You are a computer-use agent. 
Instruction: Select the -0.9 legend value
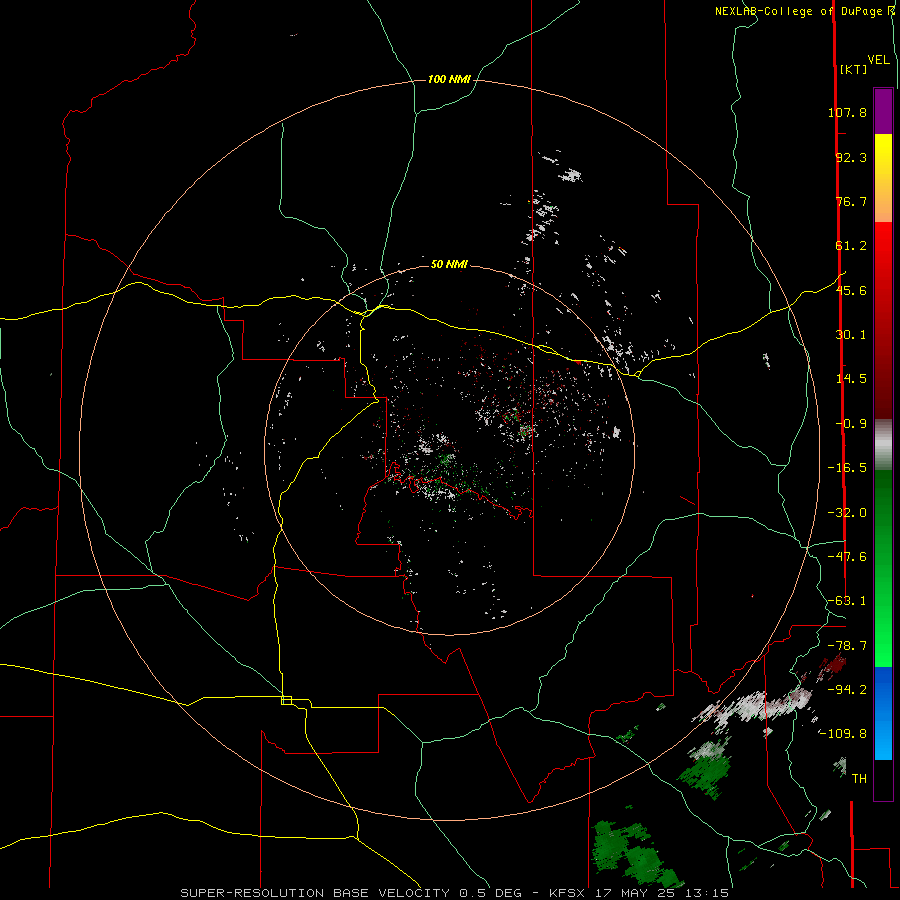point(851,424)
